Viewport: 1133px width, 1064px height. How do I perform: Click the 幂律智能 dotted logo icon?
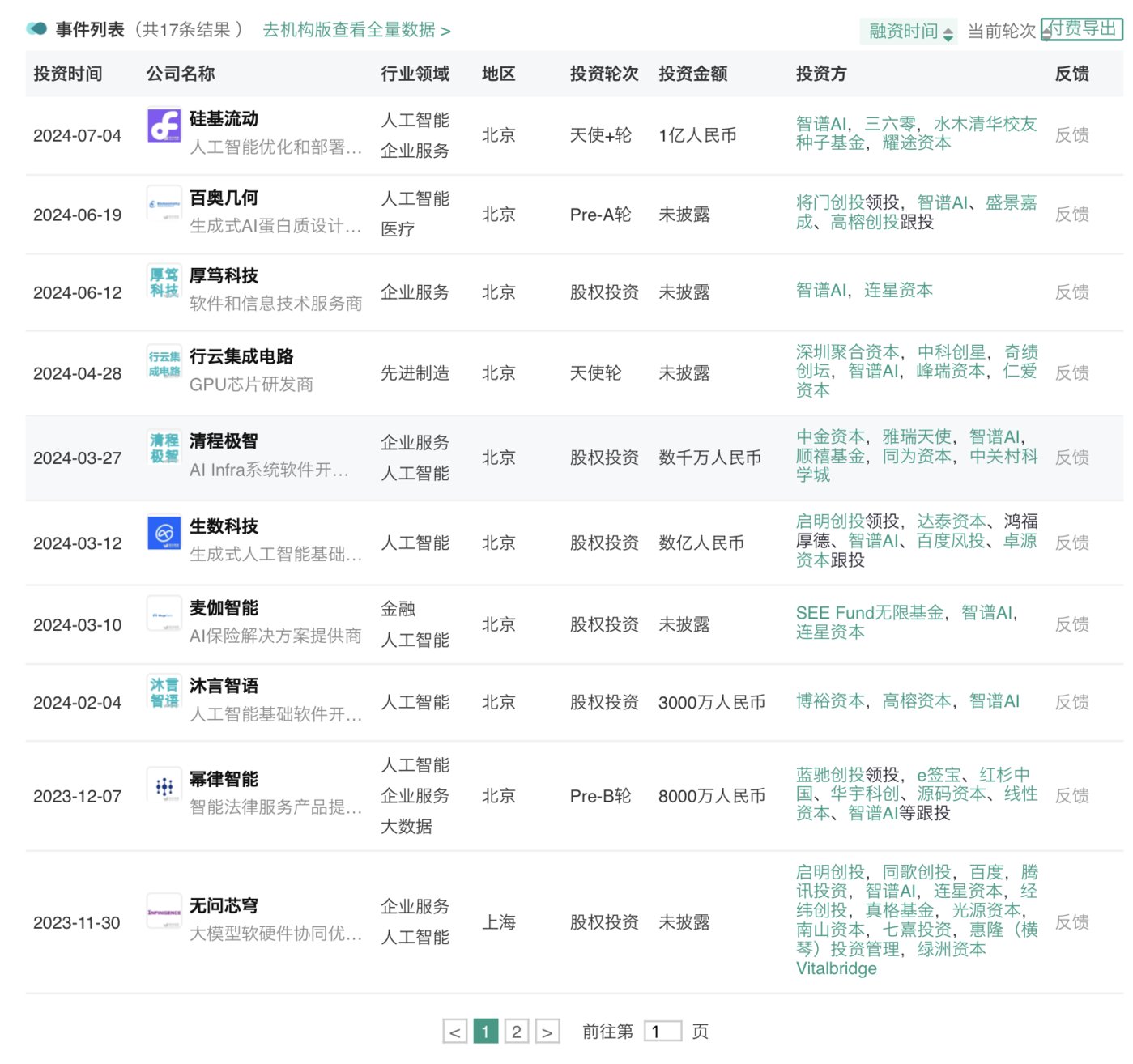click(164, 786)
